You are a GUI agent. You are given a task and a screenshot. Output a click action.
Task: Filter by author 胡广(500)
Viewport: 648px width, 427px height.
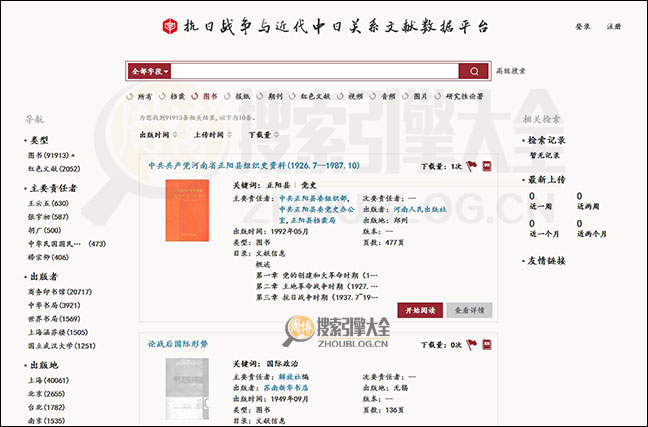45,230
